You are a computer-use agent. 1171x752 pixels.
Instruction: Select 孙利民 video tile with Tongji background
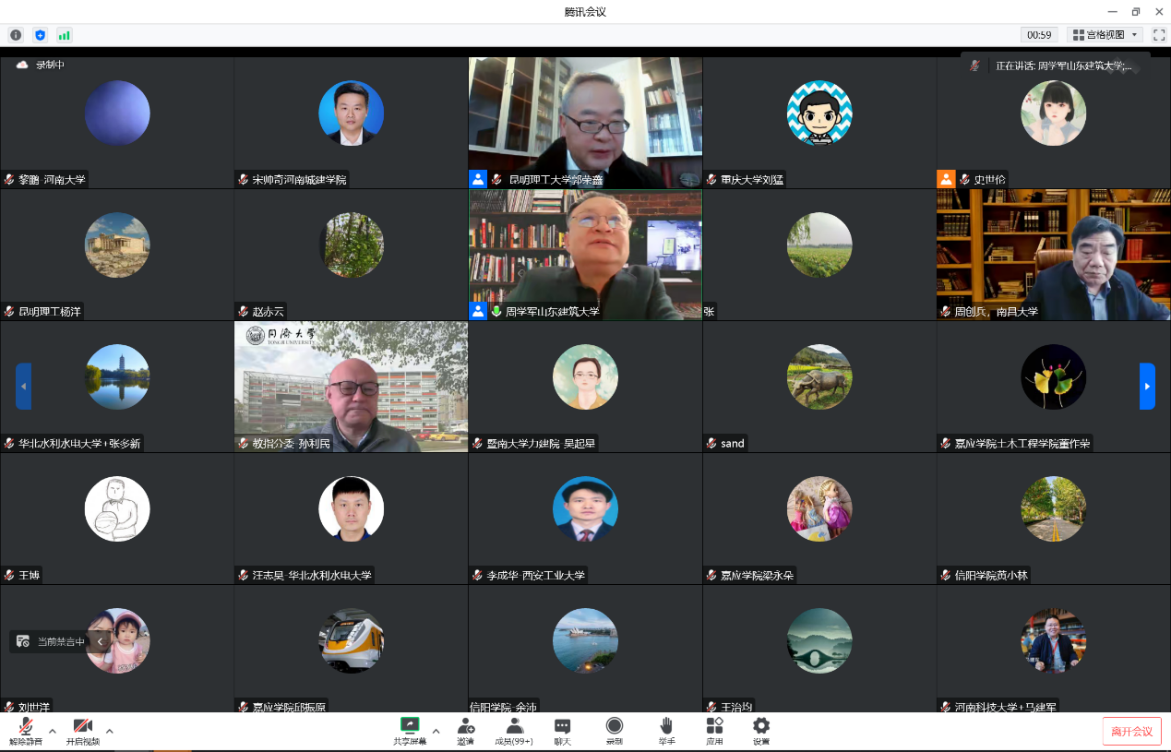click(x=351, y=386)
